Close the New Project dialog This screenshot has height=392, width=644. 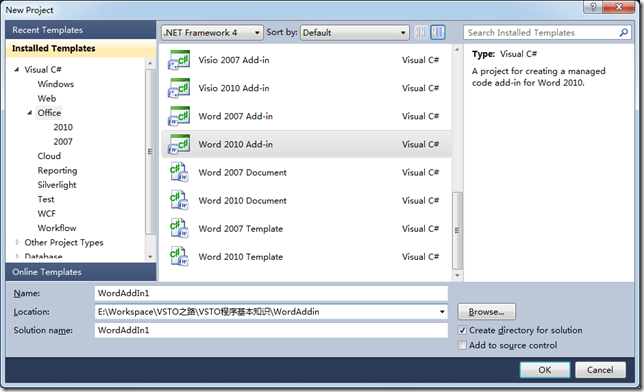619,7
